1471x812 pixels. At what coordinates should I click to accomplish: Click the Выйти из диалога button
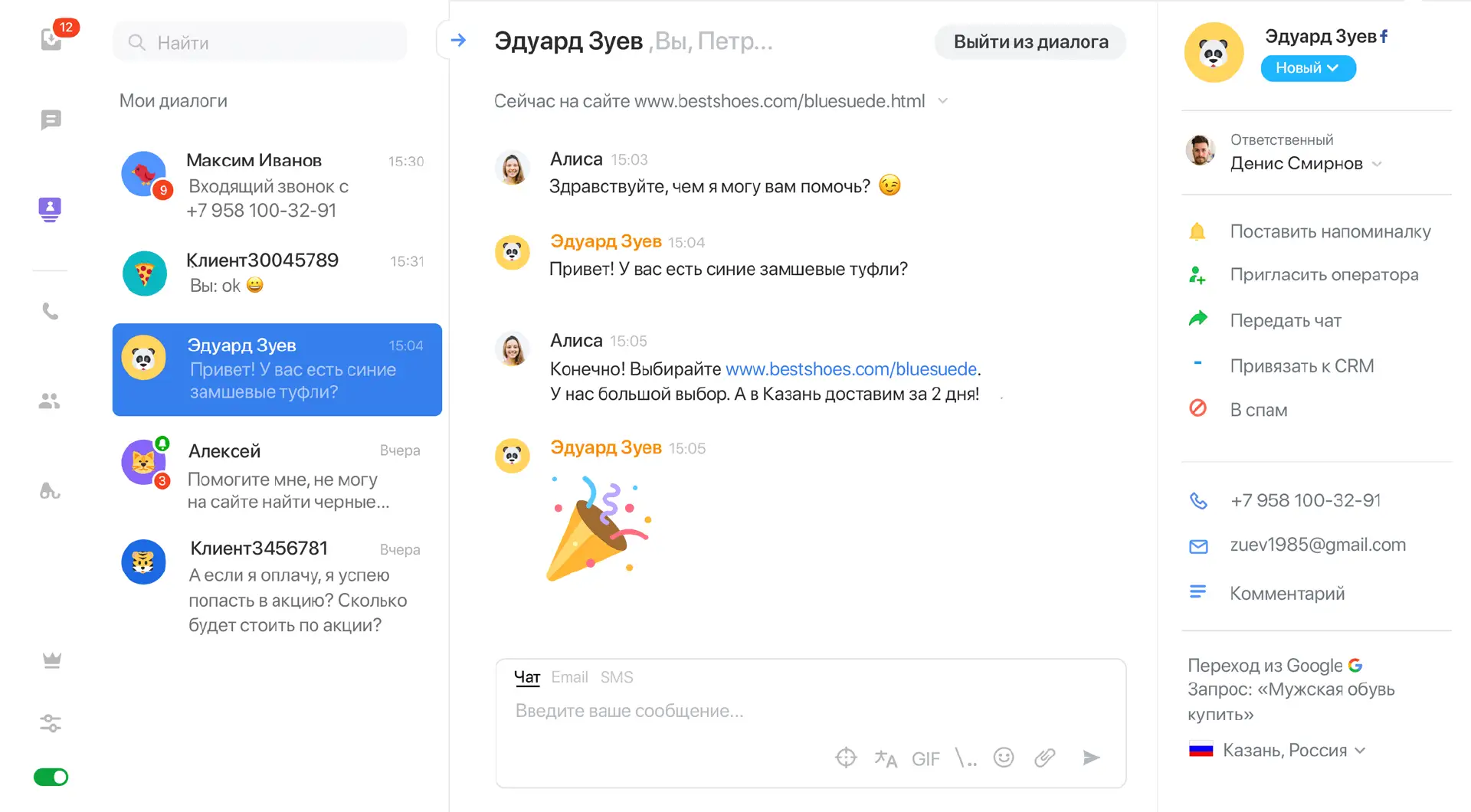[1030, 42]
